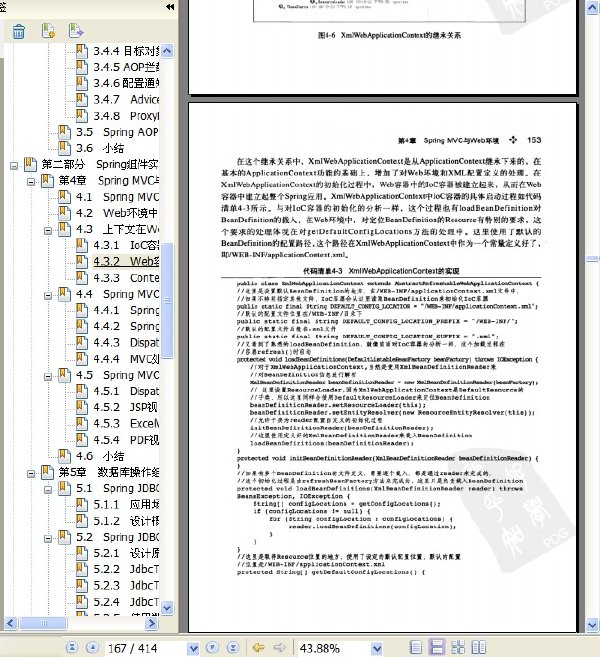Open bookmark 4.1 Spring MVC
This screenshot has width=600, height=657.
coord(117,197)
